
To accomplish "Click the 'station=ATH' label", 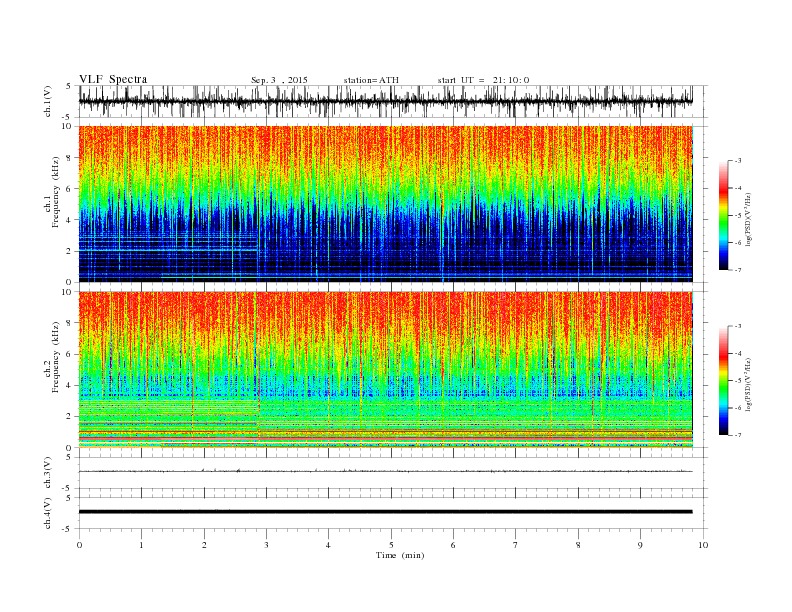I will pos(371,80).
